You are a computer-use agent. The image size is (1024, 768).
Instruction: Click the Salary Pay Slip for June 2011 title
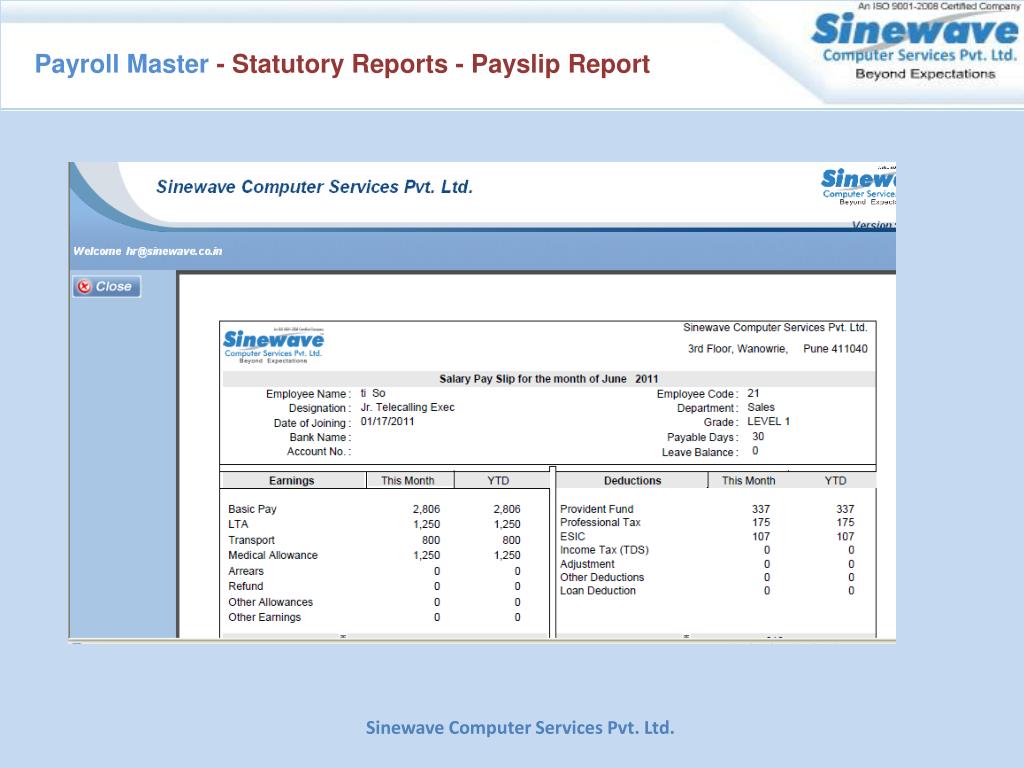549,379
